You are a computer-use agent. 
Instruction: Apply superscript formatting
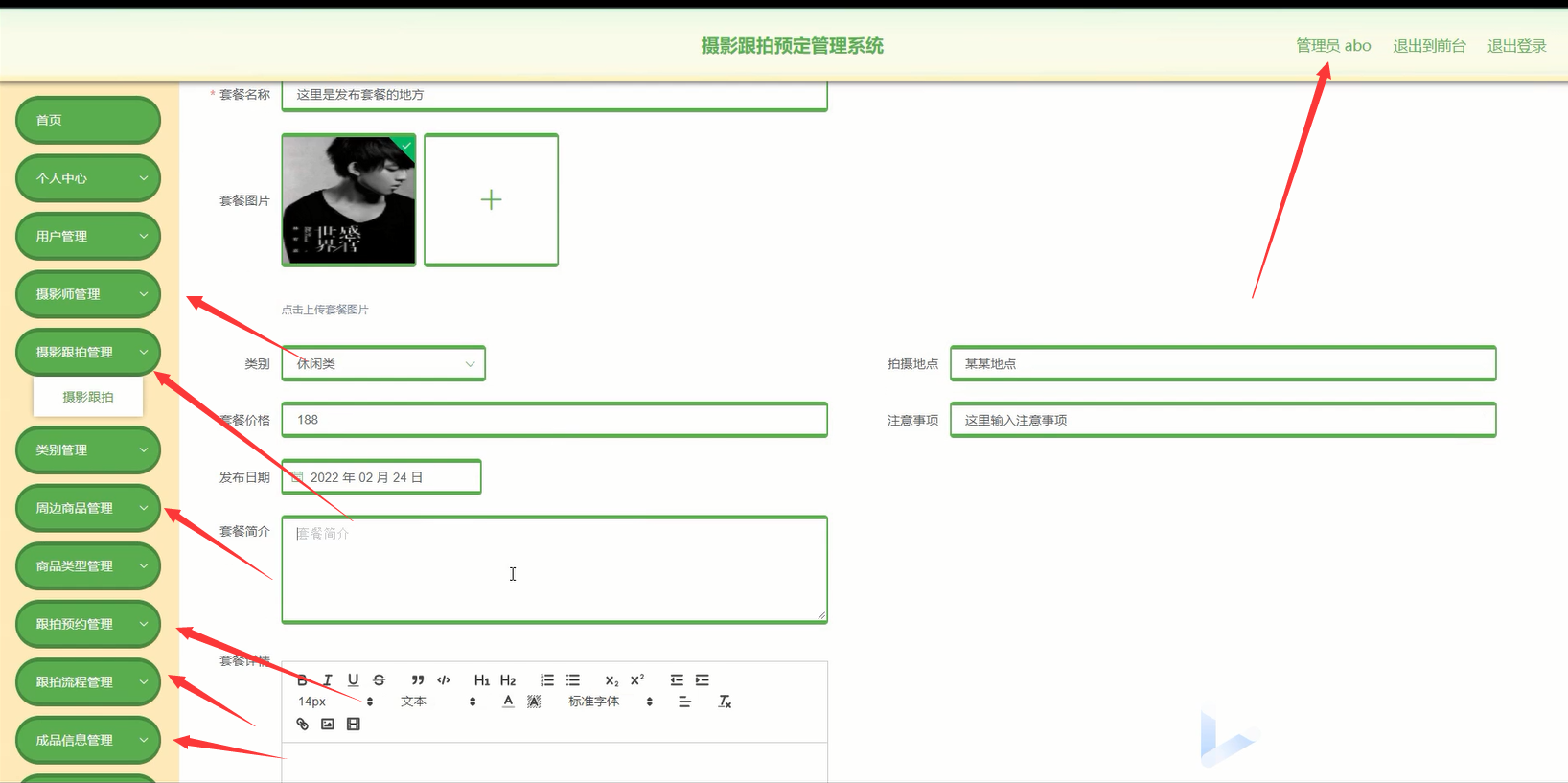637,679
